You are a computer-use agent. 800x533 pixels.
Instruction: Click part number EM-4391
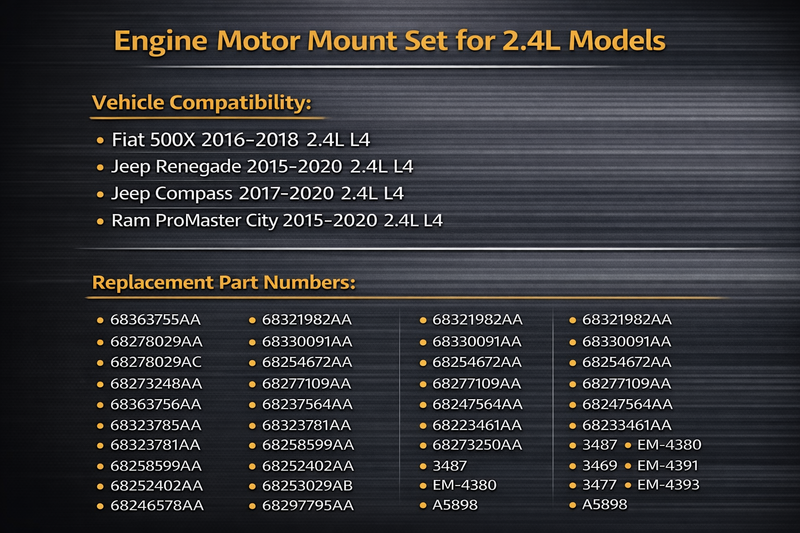point(667,466)
